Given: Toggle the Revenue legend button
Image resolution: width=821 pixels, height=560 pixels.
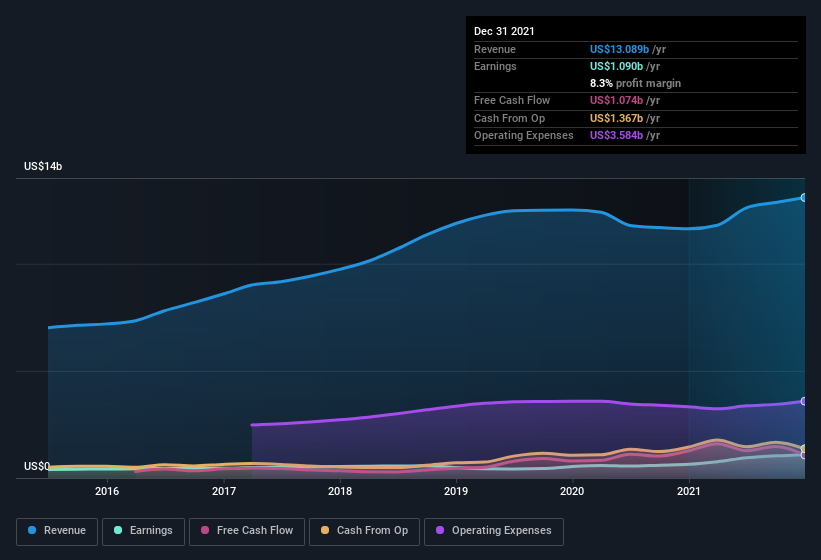Looking at the screenshot, I should tap(57, 531).
